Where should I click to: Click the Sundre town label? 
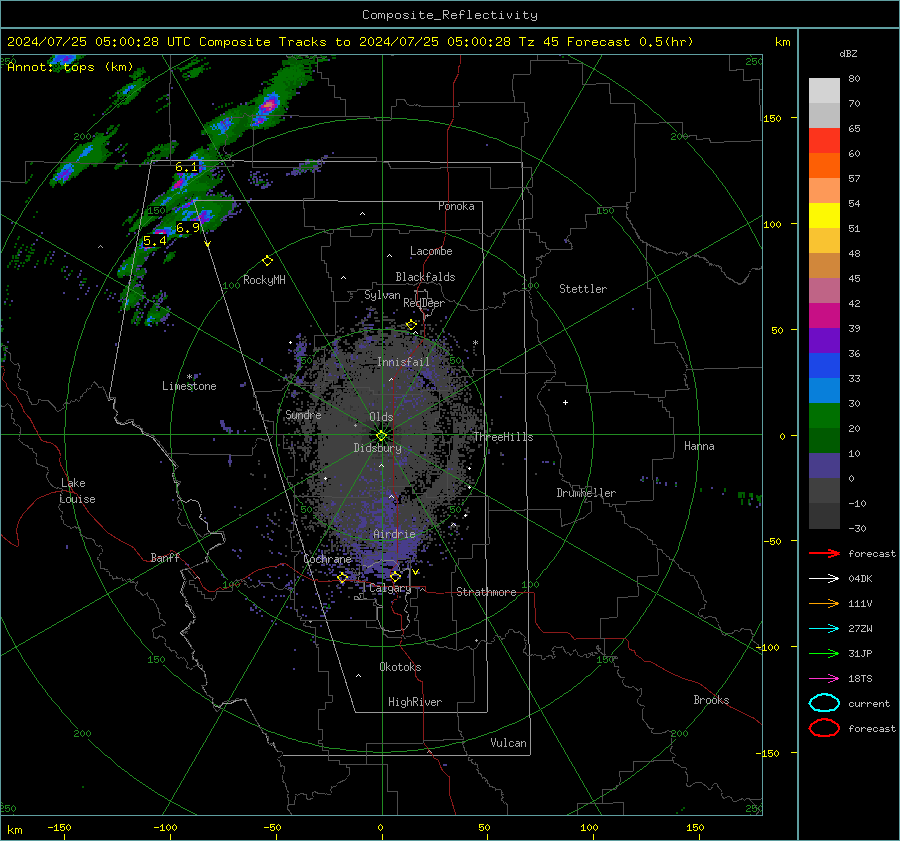tap(303, 414)
